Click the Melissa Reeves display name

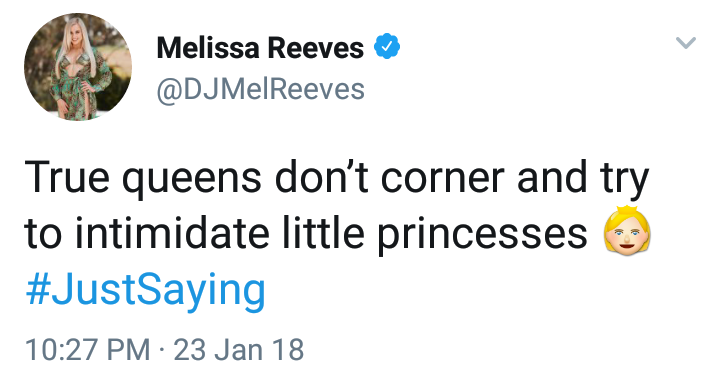pyautogui.click(x=260, y=48)
